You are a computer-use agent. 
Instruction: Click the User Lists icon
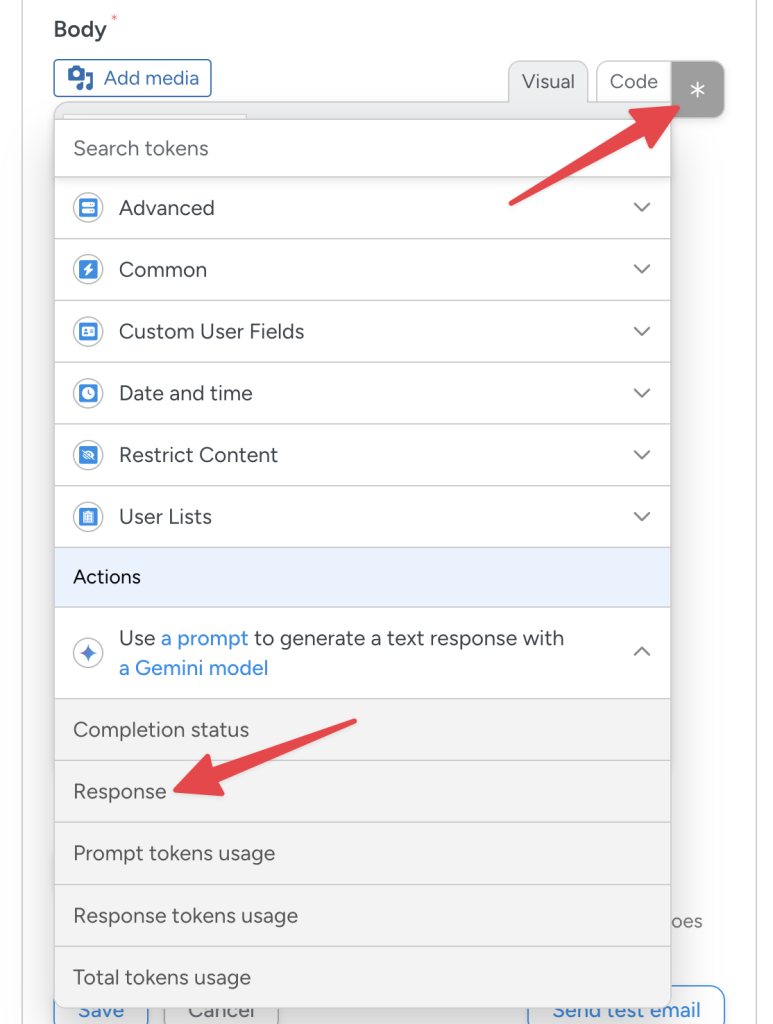89,517
